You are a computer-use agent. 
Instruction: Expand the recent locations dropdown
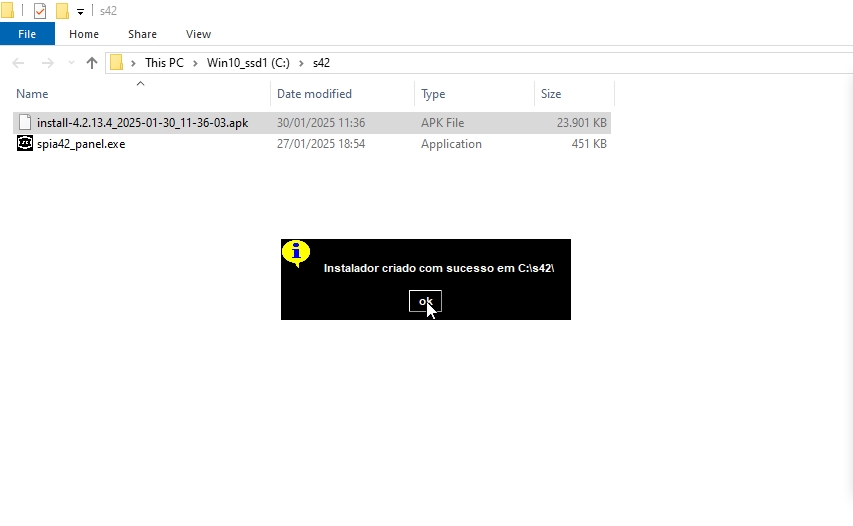click(71, 63)
